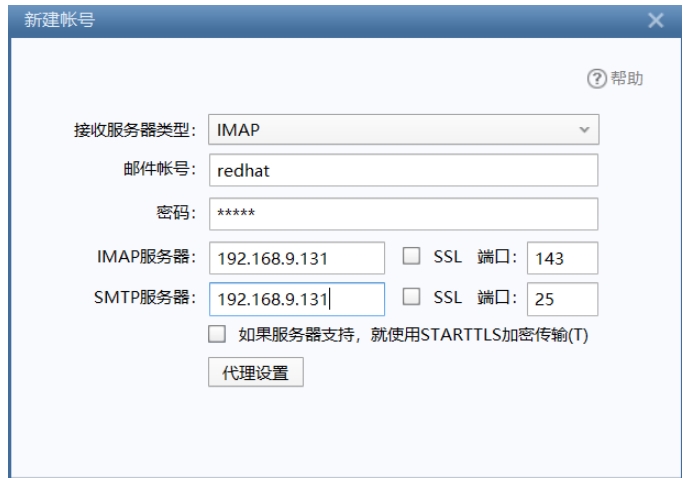Screen dimensions: 688x478
Task: Close the 新建帐号 dialog
Action: 655,20
